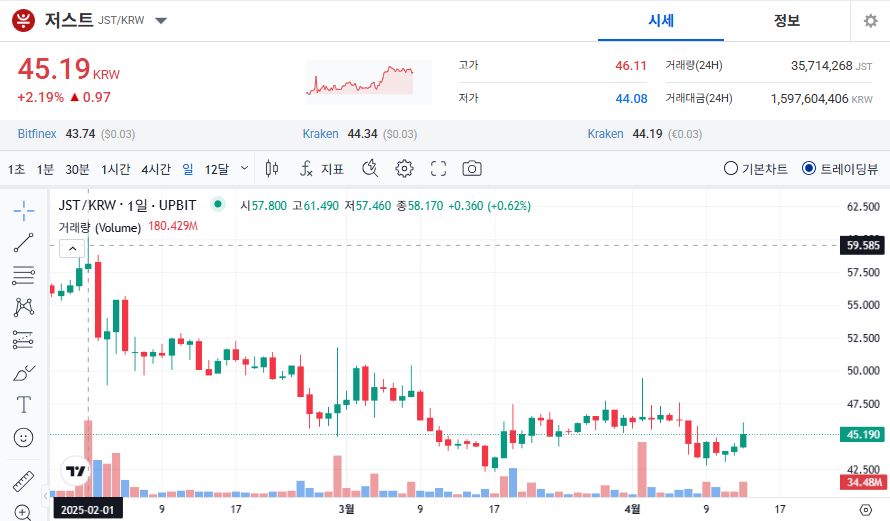Open the indicators (지표) menu

pyautogui.click(x=322, y=169)
